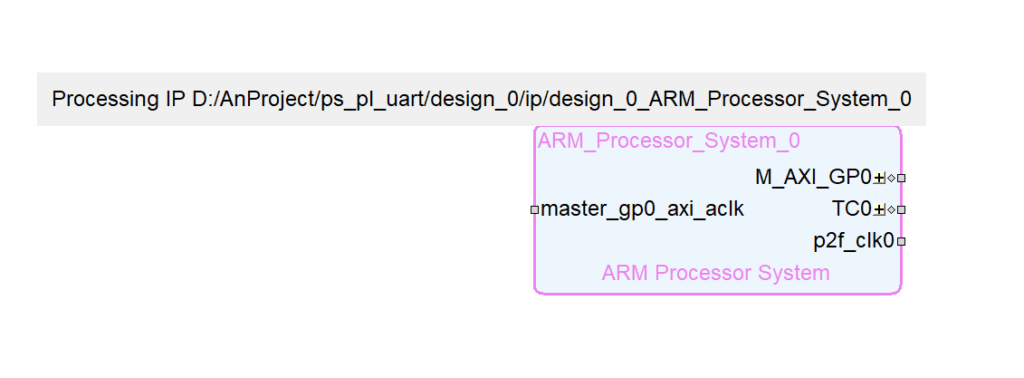Click ps_pl_uart in the banner path

368,99
